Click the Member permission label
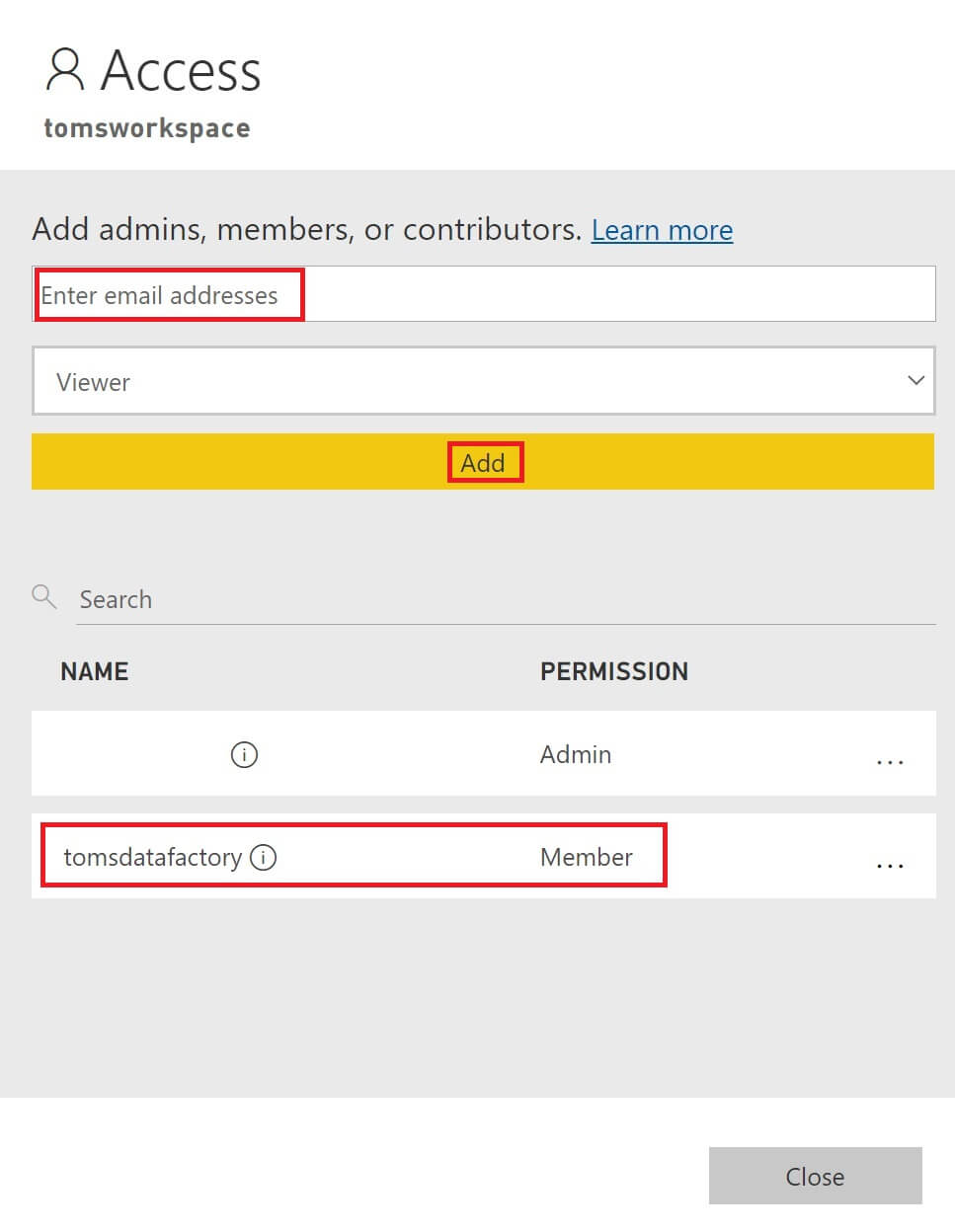Image resolution: width=955 pixels, height=1232 pixels. click(x=586, y=858)
